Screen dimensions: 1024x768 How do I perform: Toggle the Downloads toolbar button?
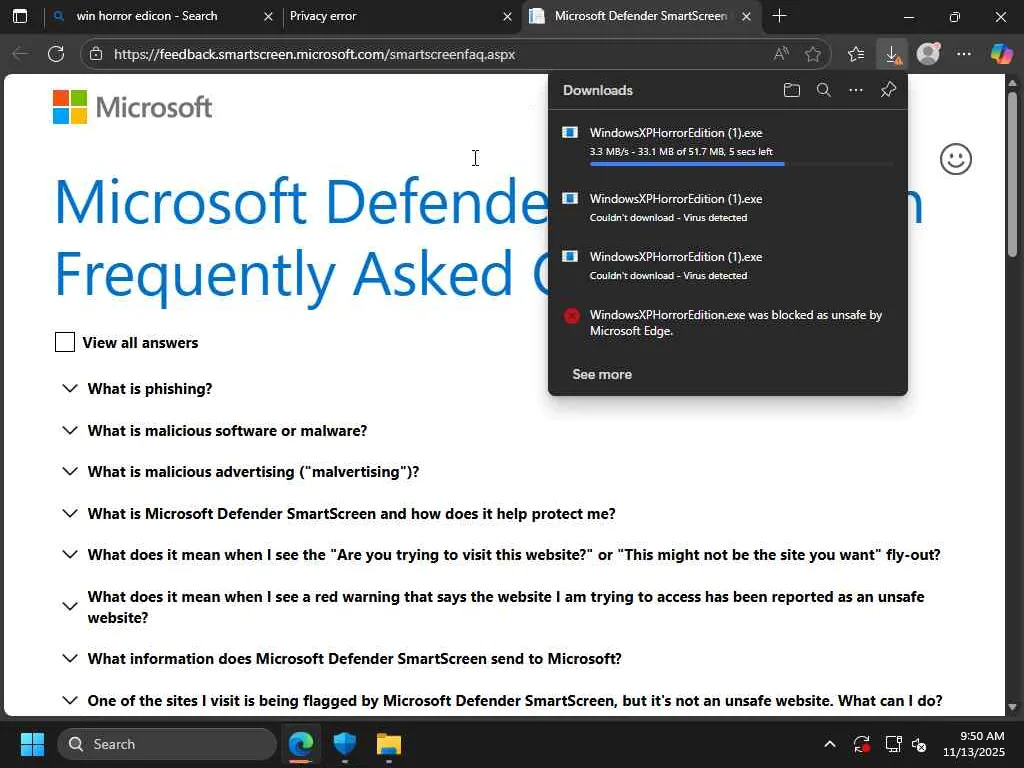click(892, 54)
